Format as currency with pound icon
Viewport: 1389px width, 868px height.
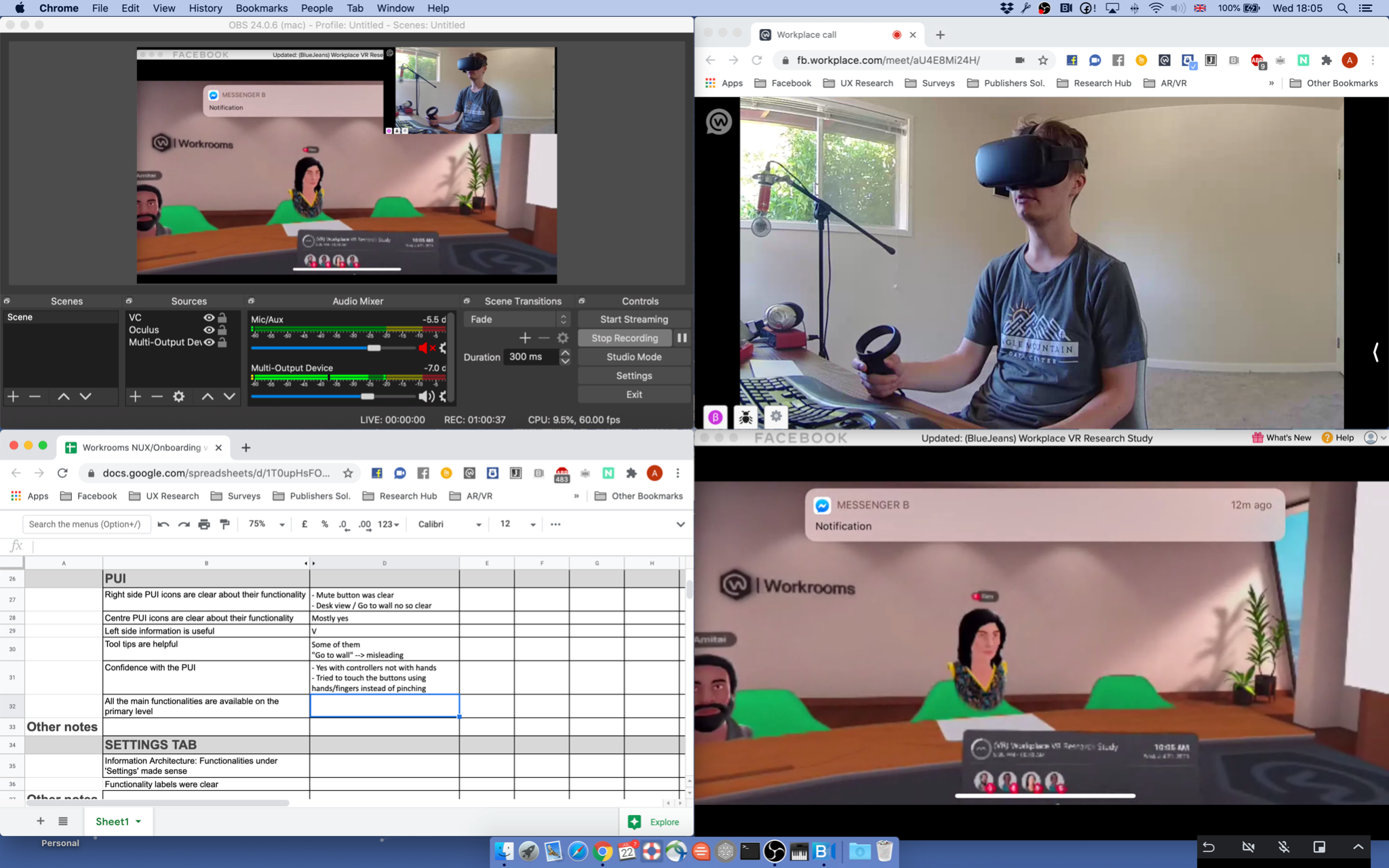pyautogui.click(x=305, y=524)
